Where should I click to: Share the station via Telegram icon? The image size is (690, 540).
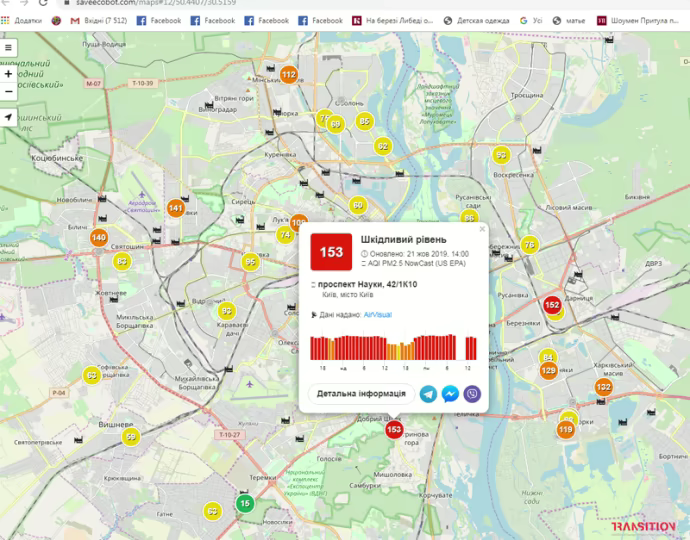click(x=428, y=394)
